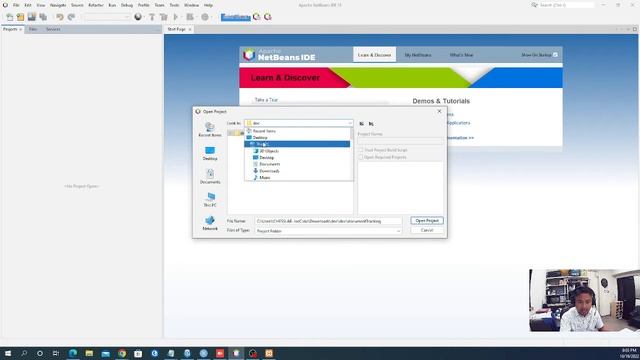Click the Up One Level icon in dialog
The height and width of the screenshot is (360, 640).
pyautogui.click(x=362, y=123)
